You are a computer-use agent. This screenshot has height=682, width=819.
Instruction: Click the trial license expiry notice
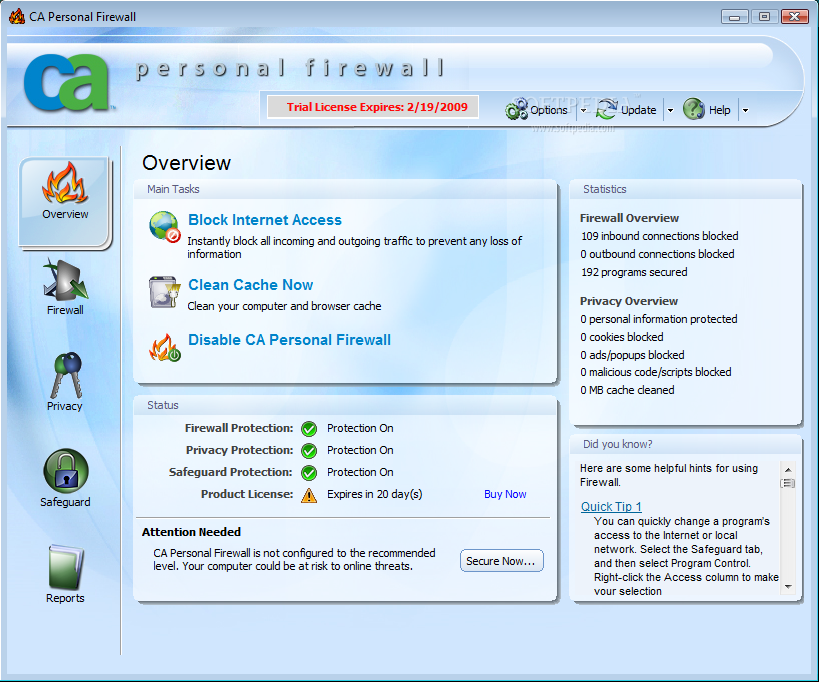[x=373, y=107]
